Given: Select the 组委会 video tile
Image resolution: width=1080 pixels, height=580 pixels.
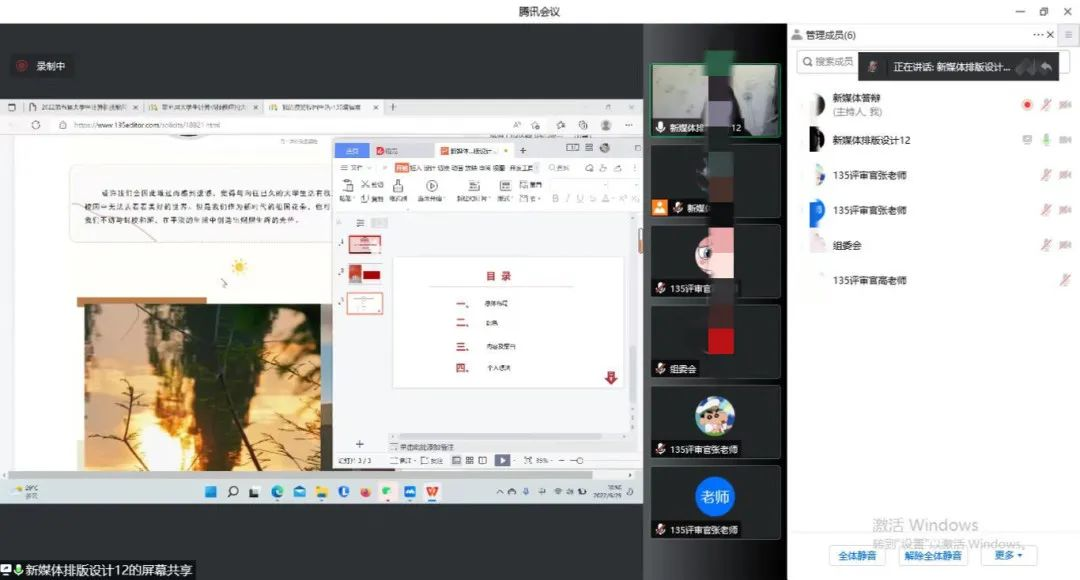Looking at the screenshot, I should point(715,342).
